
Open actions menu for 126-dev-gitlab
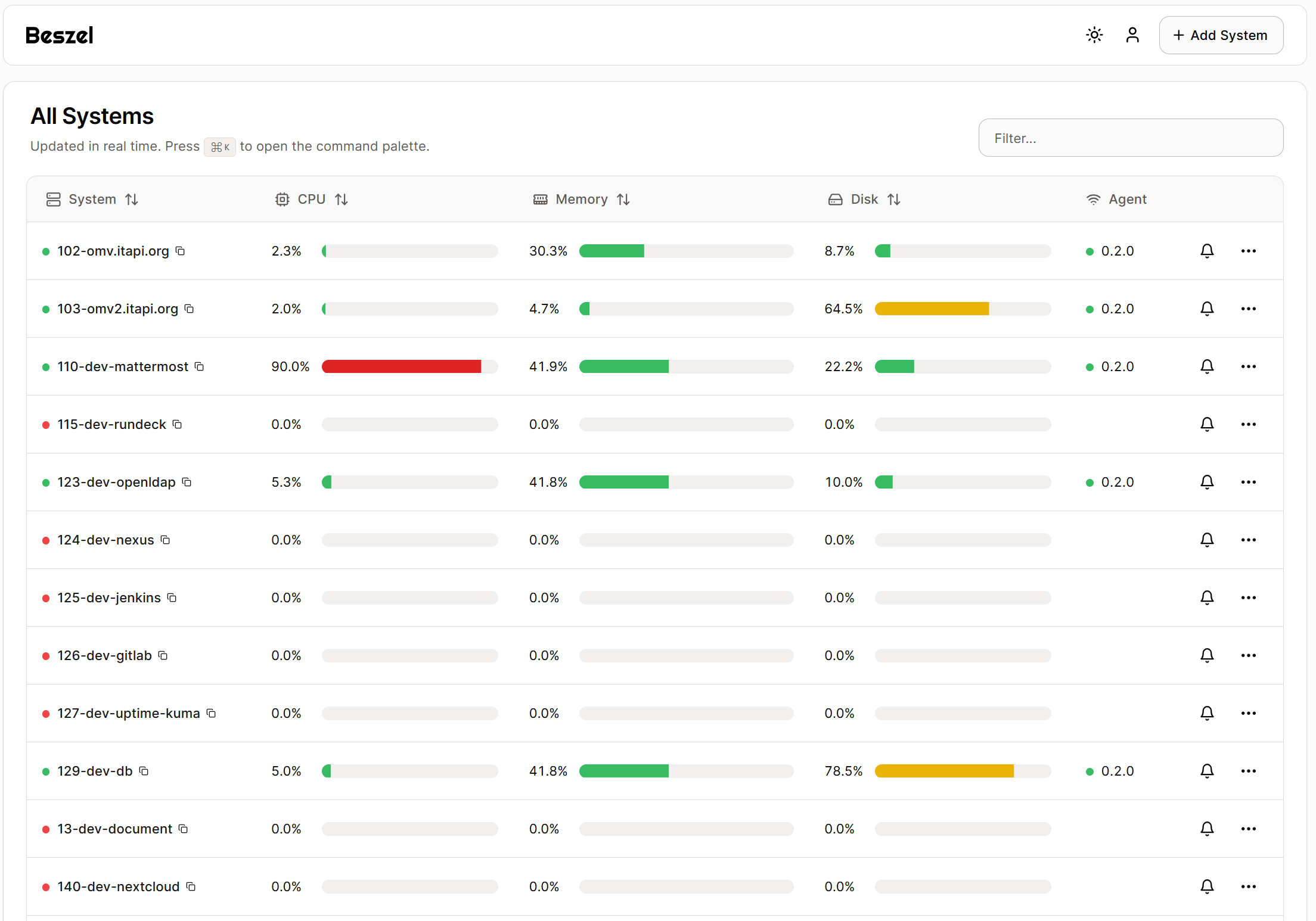coord(1249,655)
